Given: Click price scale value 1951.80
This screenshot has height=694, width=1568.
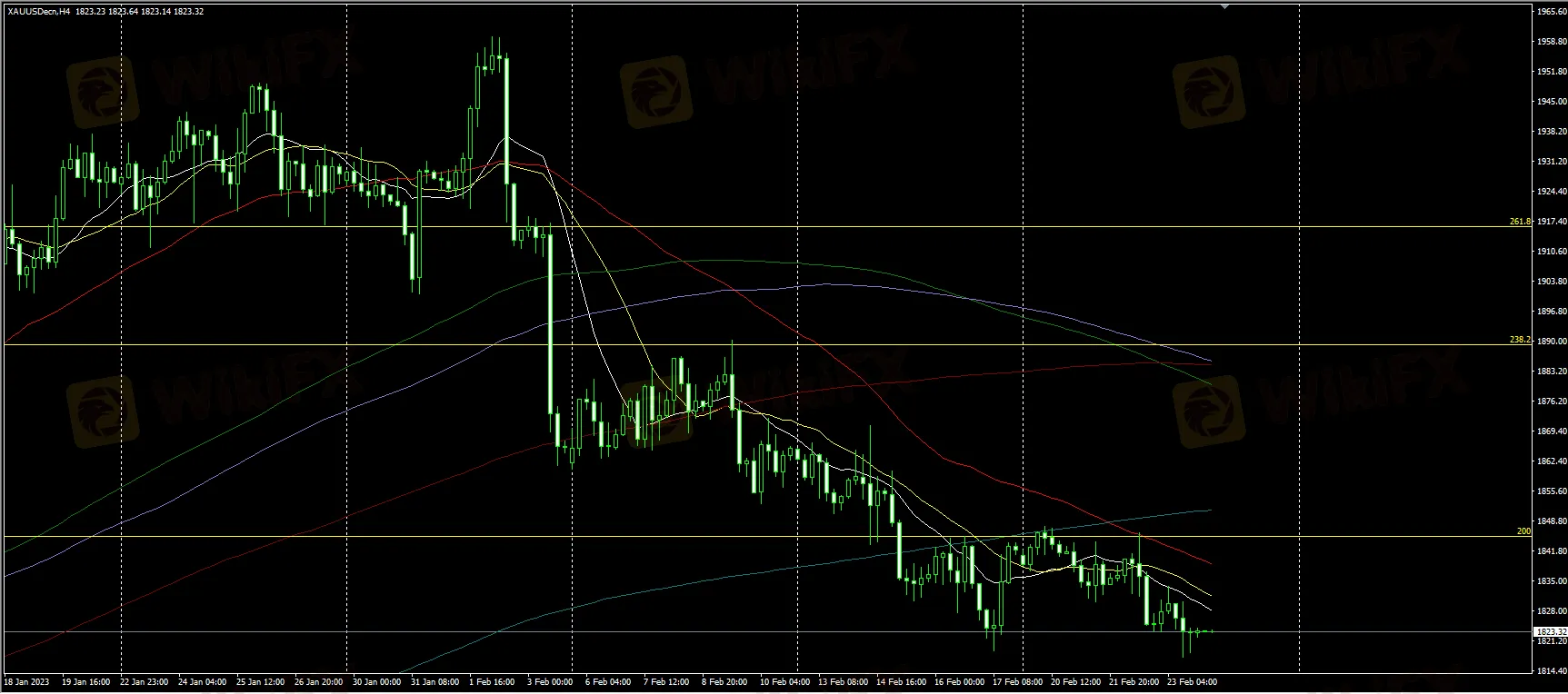Looking at the screenshot, I should pyautogui.click(x=1550, y=71).
